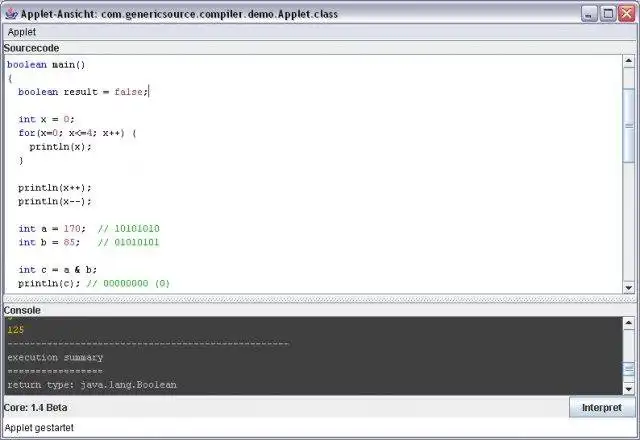Click the sourcecode vertical scrollbar thumb
This screenshot has height=440, width=640.
tap(629, 125)
